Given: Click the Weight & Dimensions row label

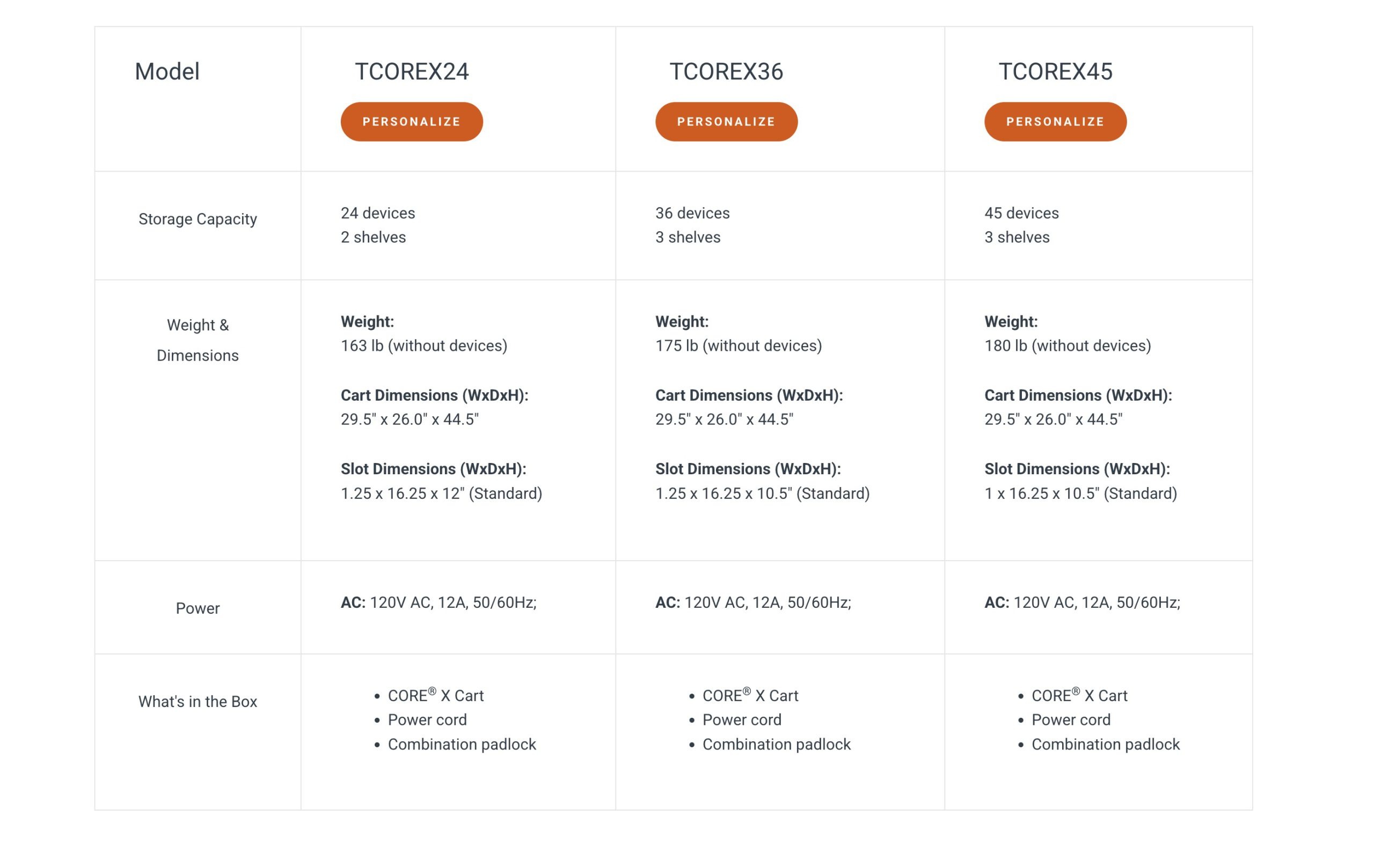Looking at the screenshot, I should coord(198,340).
